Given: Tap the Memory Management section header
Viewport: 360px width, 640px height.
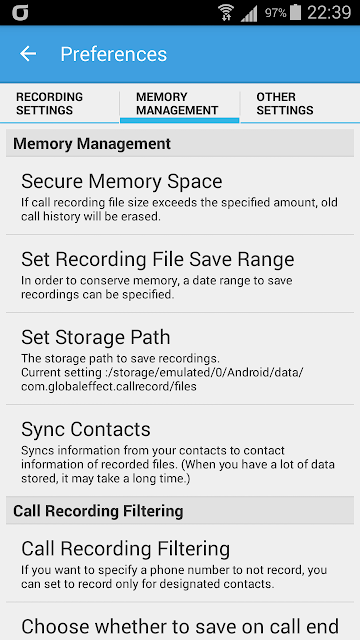Looking at the screenshot, I should (x=180, y=143).
